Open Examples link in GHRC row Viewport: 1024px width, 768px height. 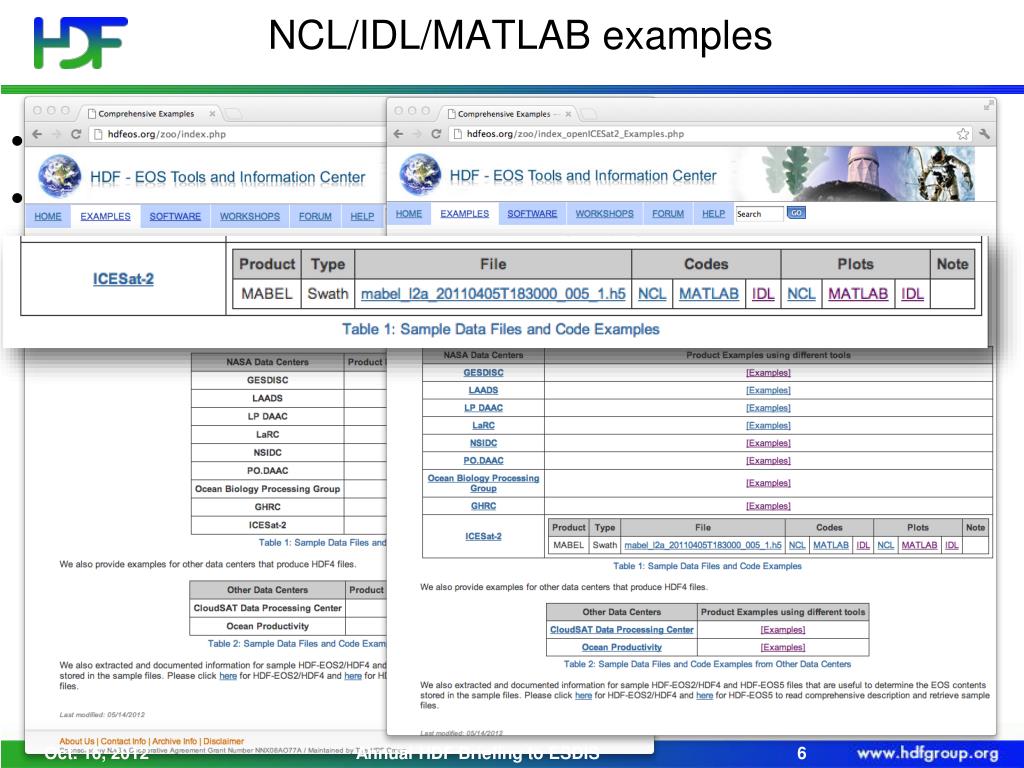tap(768, 505)
